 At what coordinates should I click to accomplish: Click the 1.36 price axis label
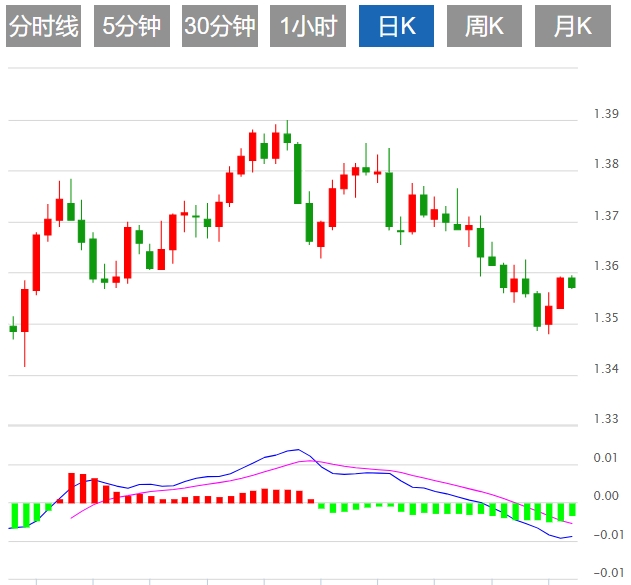pyautogui.click(x=606, y=266)
